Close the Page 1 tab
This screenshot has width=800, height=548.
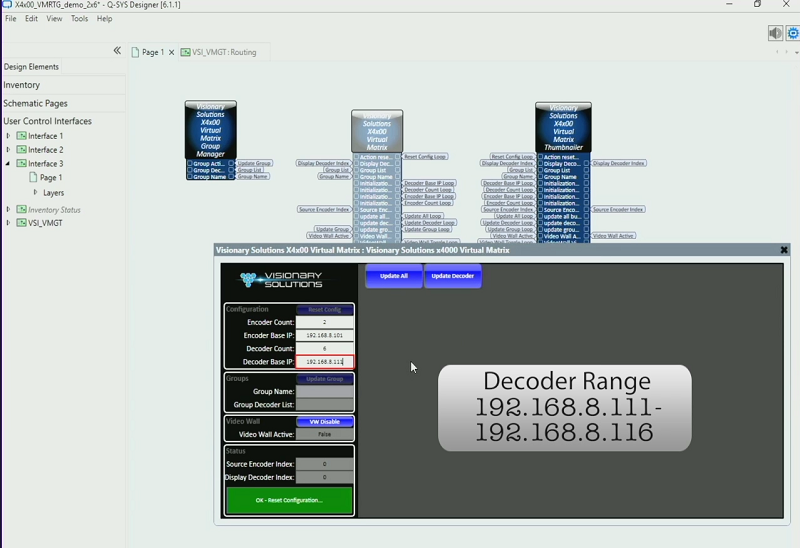point(171,52)
